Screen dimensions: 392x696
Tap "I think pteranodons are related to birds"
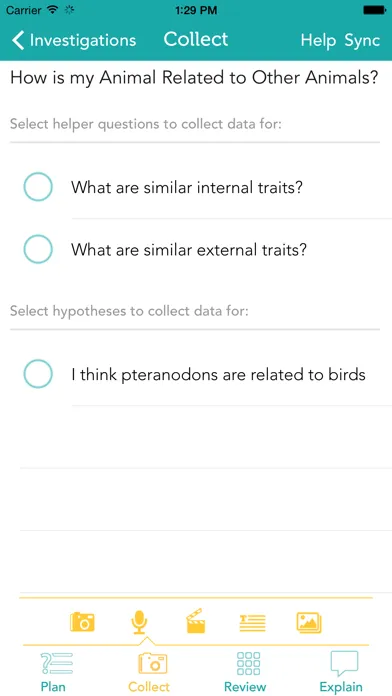218,375
